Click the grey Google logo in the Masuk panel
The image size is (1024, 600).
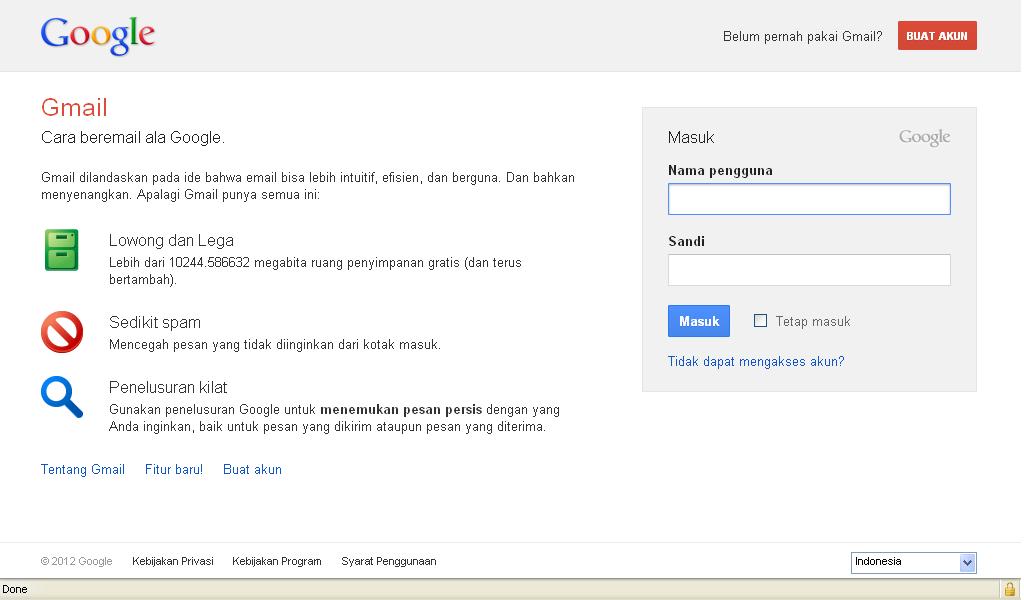(x=923, y=137)
